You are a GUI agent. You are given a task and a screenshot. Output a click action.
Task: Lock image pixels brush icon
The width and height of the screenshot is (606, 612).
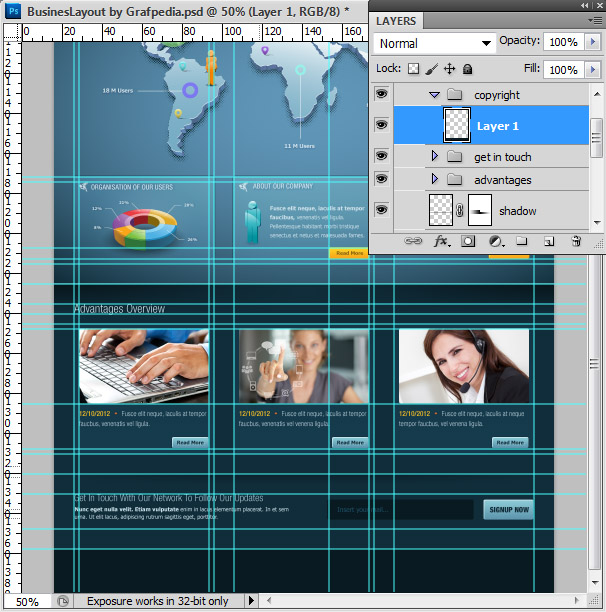431,69
